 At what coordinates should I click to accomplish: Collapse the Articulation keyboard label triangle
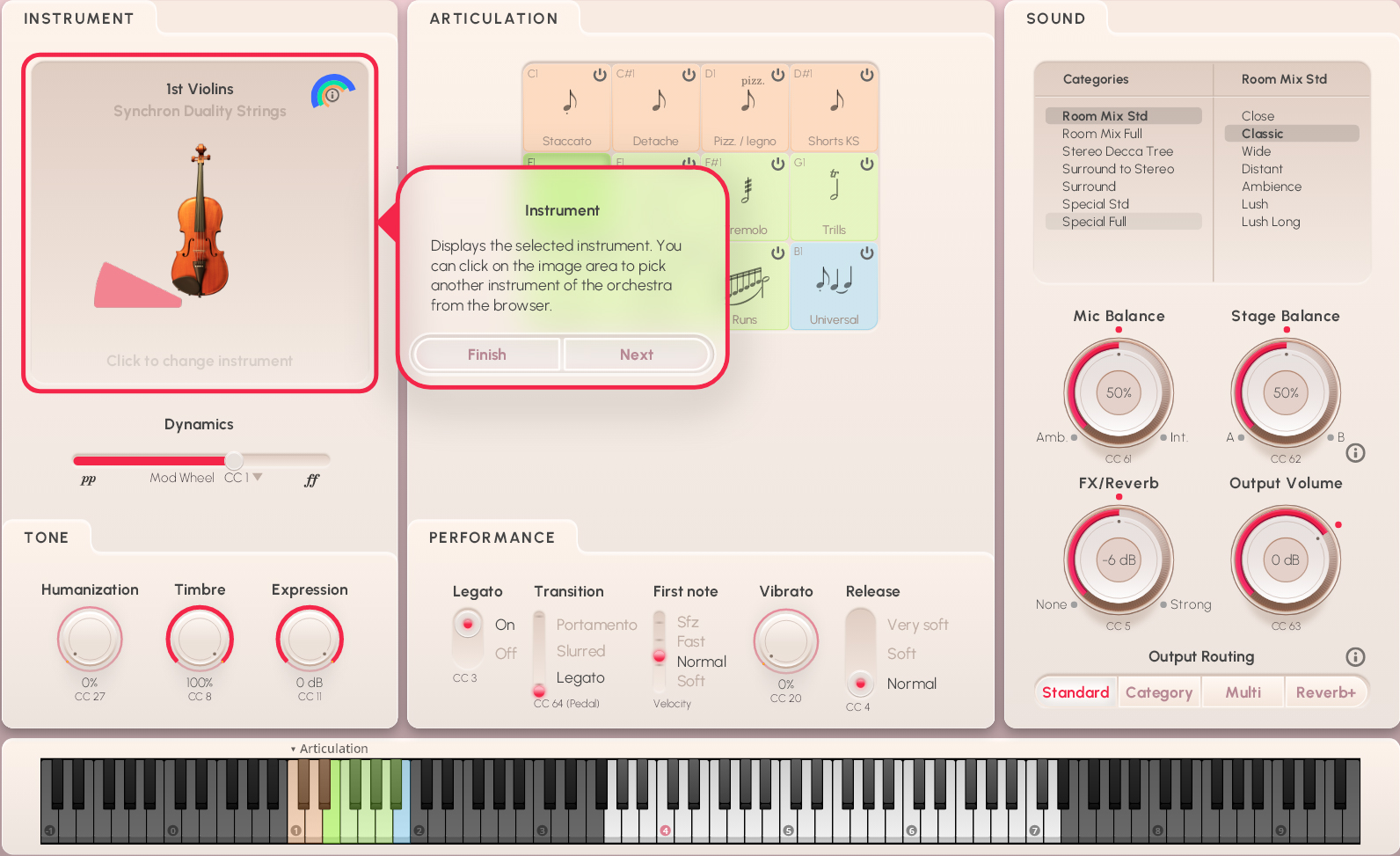pos(293,750)
